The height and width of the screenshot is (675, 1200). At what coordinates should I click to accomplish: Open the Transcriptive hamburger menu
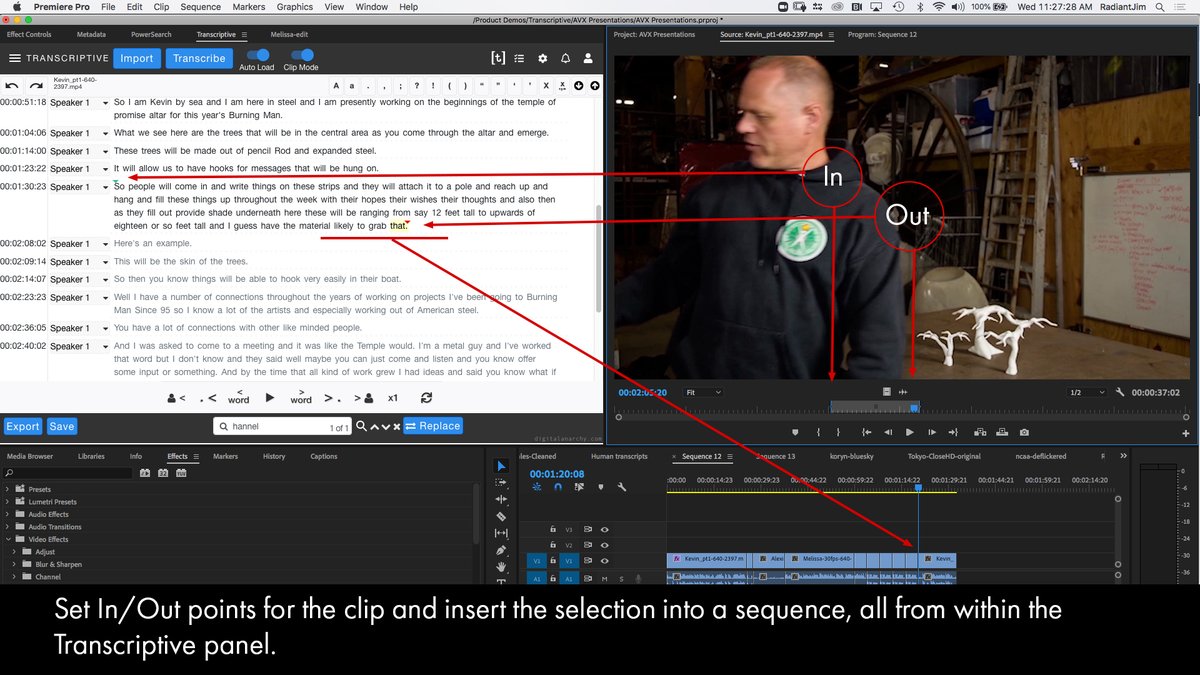click(x=14, y=58)
